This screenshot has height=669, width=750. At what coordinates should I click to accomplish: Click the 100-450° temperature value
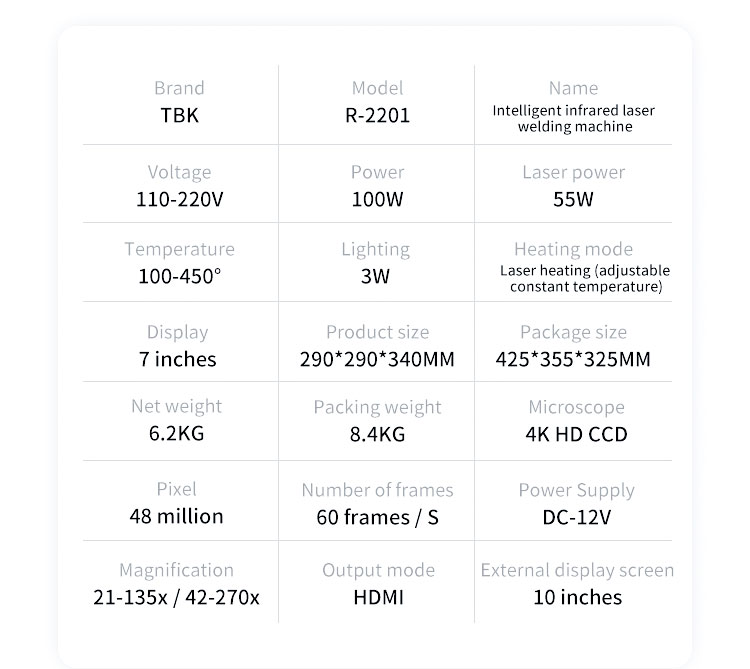(x=180, y=276)
